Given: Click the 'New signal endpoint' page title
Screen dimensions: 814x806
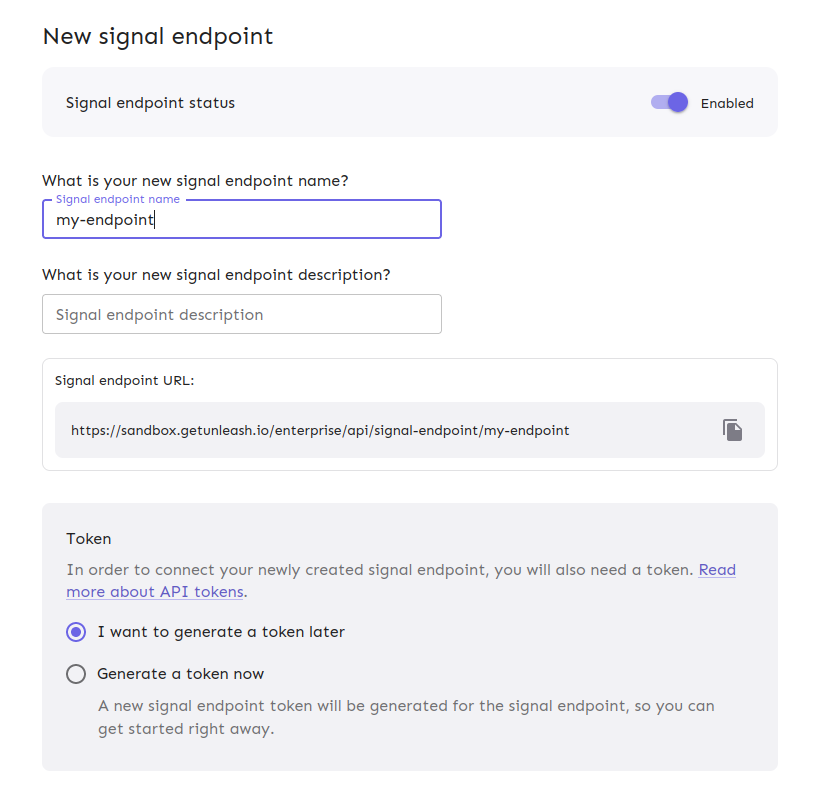Looking at the screenshot, I should point(157,36).
